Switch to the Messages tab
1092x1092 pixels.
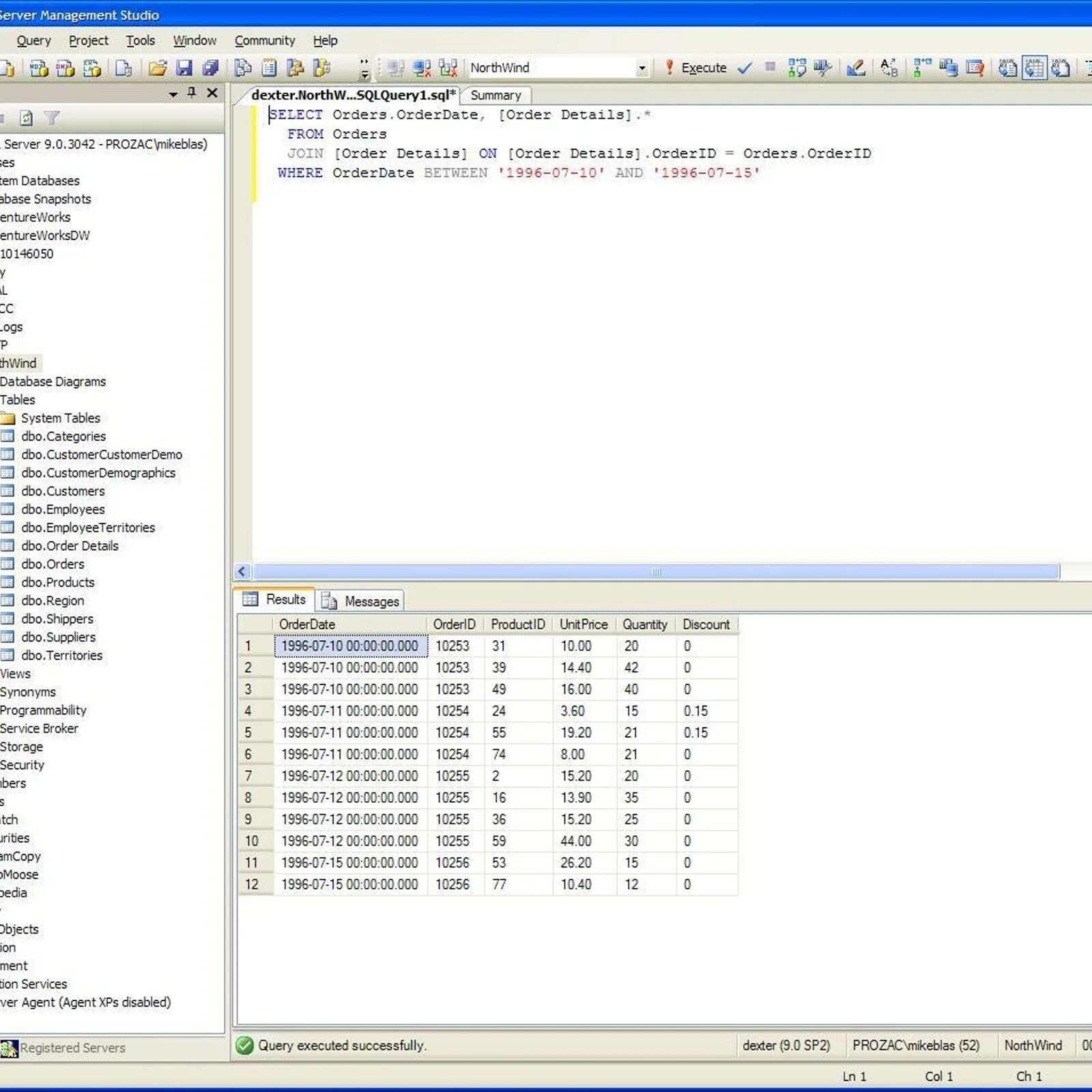coord(362,601)
